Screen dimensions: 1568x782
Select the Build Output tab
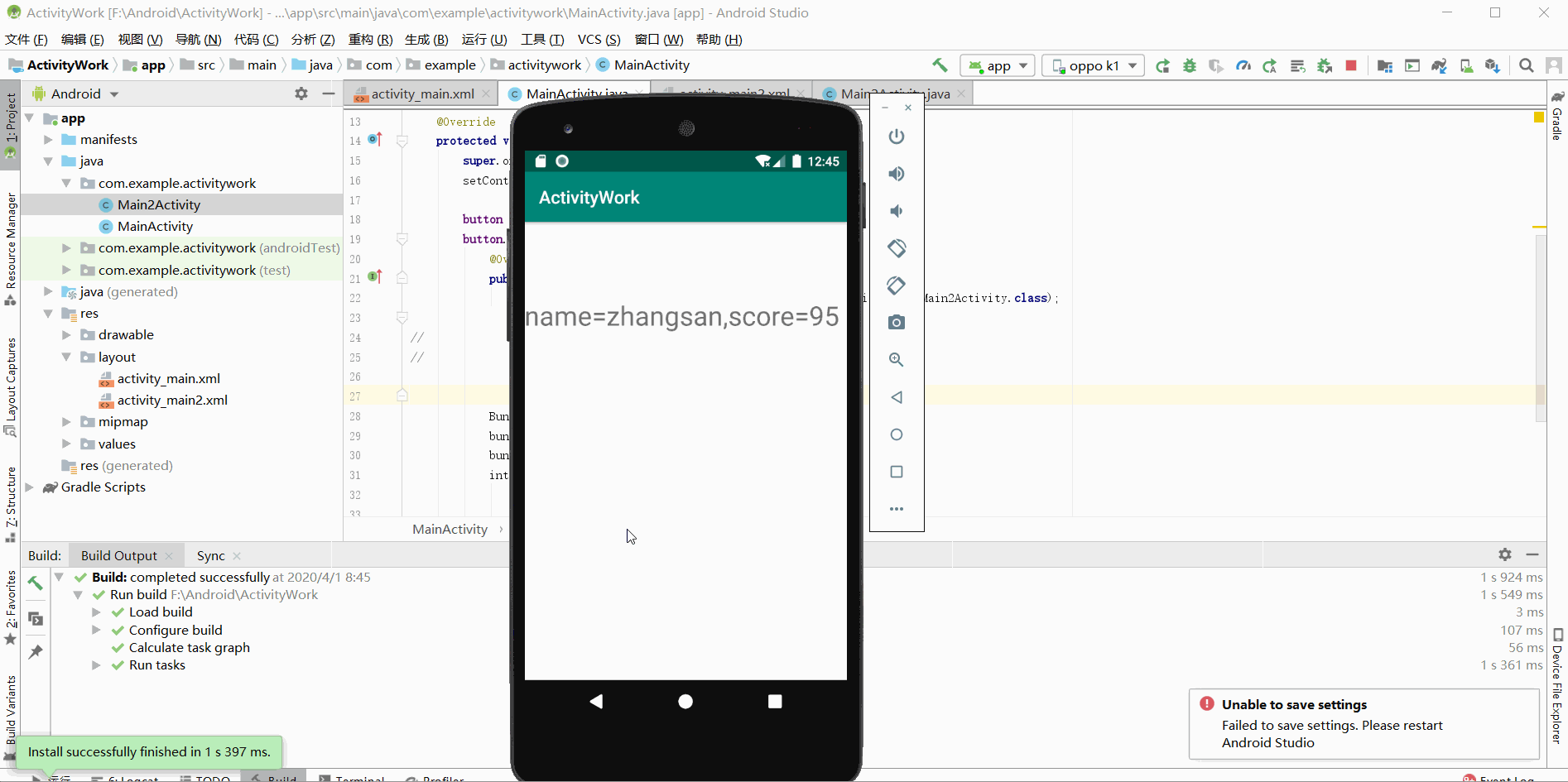[x=119, y=556]
